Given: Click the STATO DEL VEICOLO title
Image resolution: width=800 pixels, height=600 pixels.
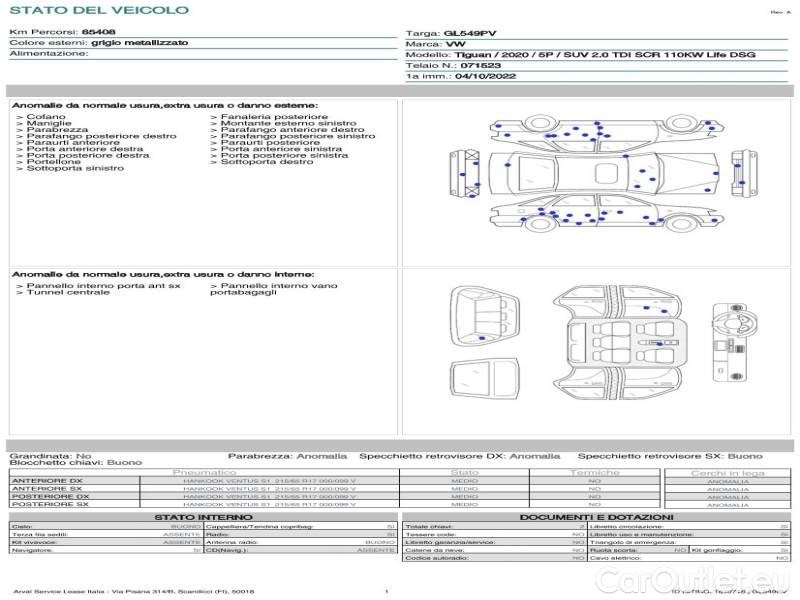Looking at the screenshot, I should pyautogui.click(x=99, y=10).
